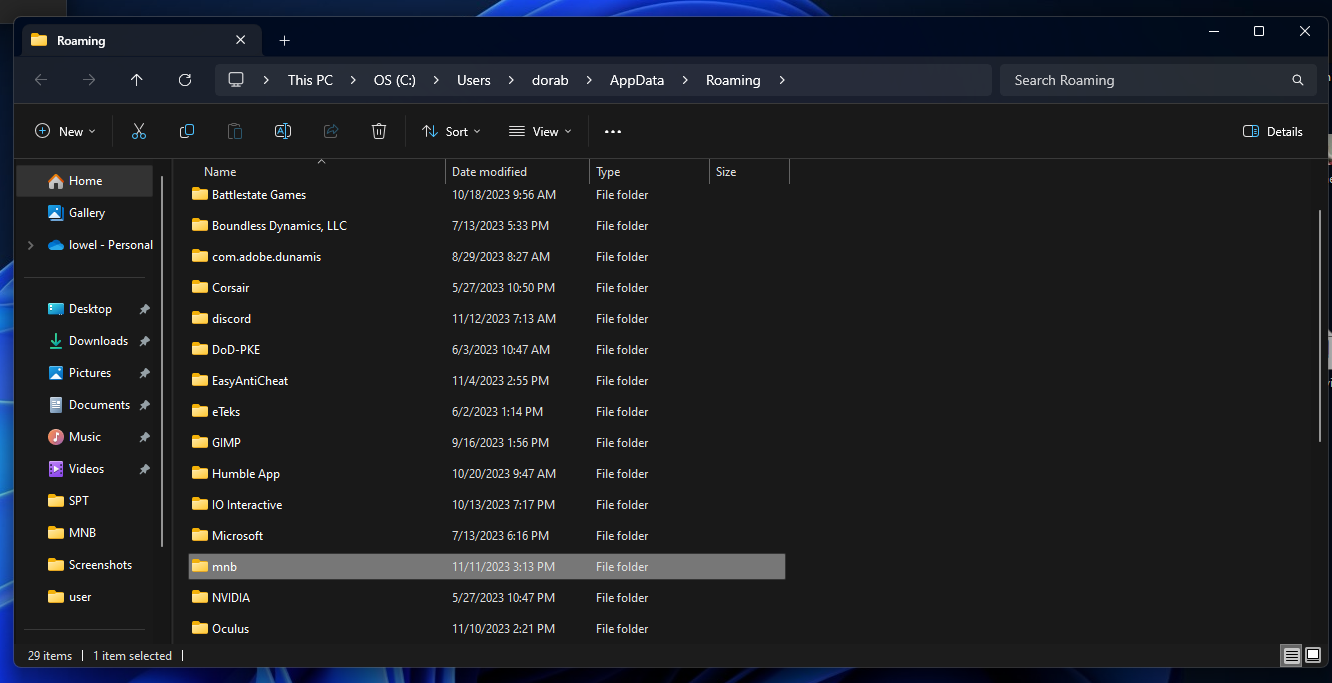Open the View dropdown menu
The width and height of the screenshot is (1332, 683).
(540, 131)
